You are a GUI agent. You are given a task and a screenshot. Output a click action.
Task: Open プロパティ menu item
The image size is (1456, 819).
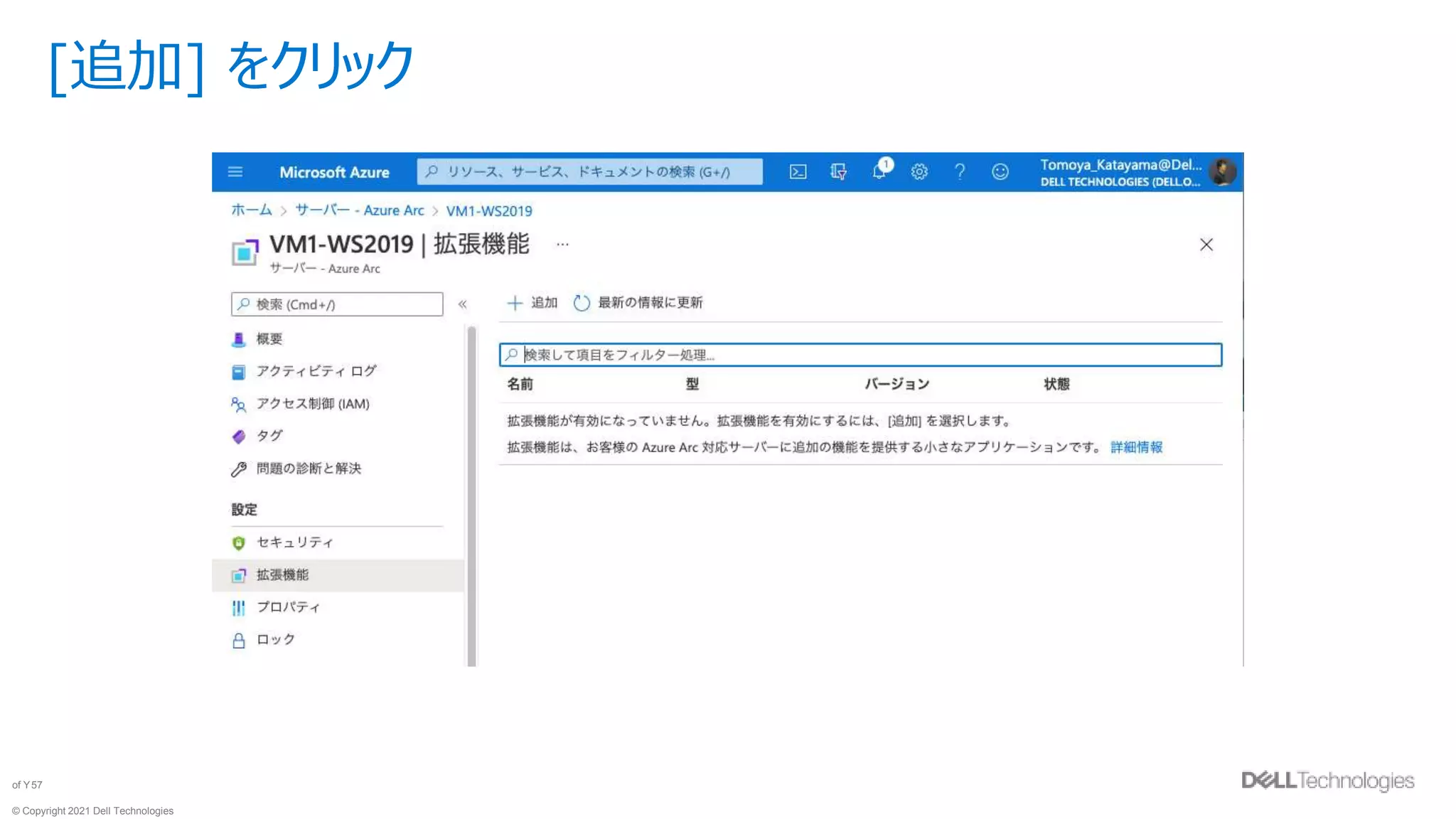tap(288, 607)
